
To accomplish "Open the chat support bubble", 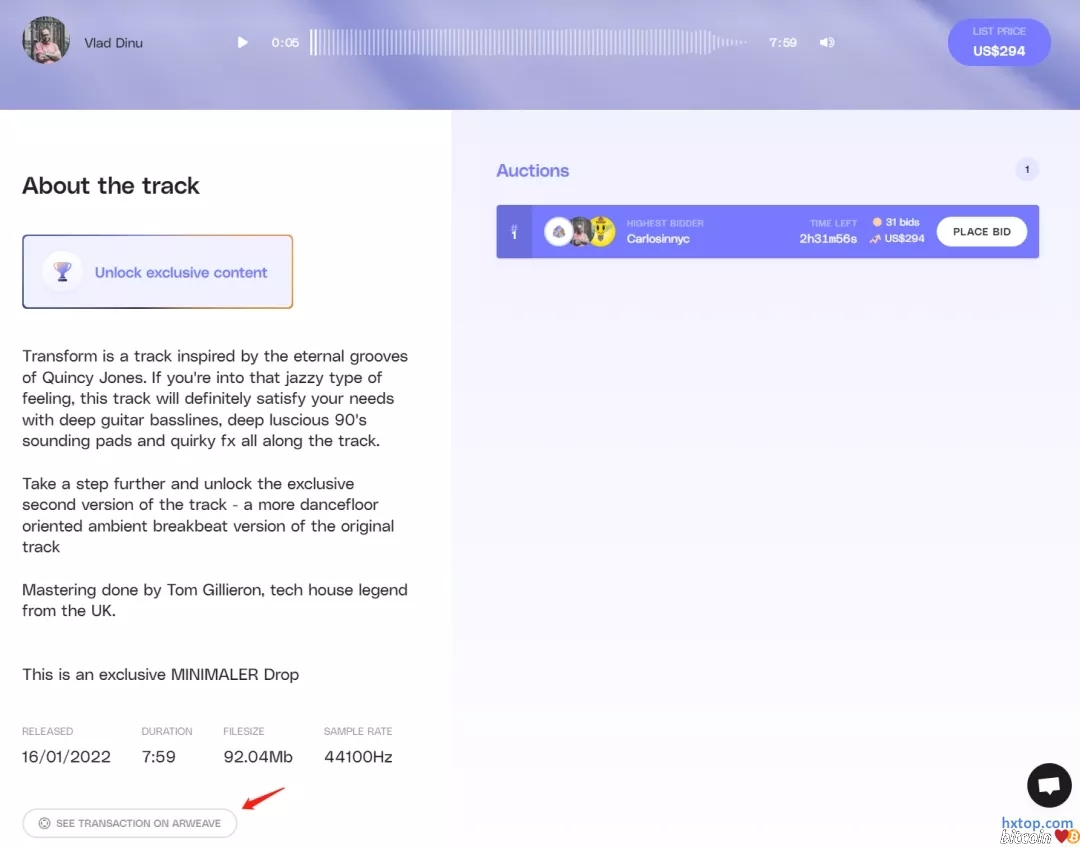I will click(x=1049, y=786).
